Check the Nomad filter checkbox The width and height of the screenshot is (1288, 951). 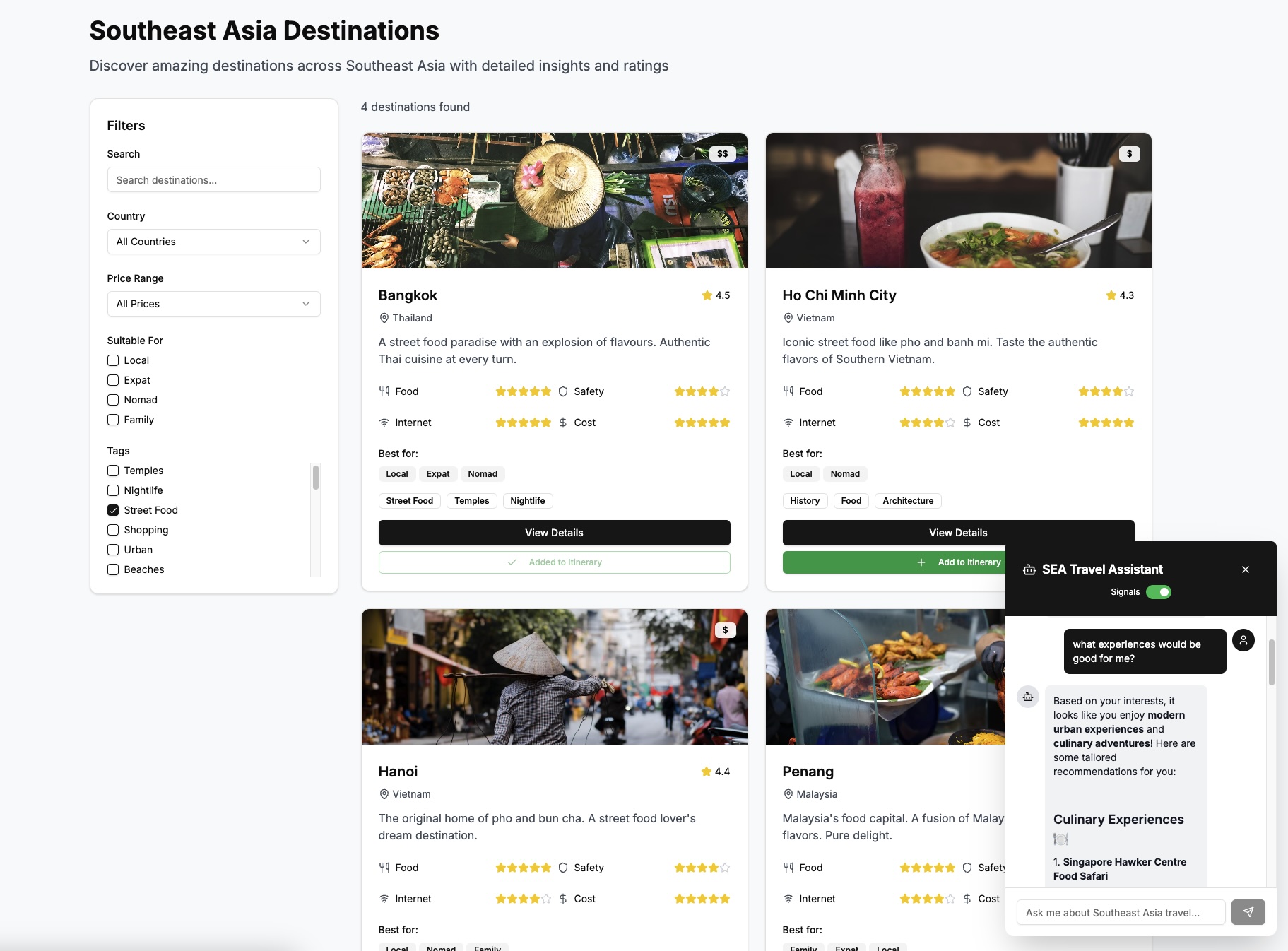tap(113, 399)
